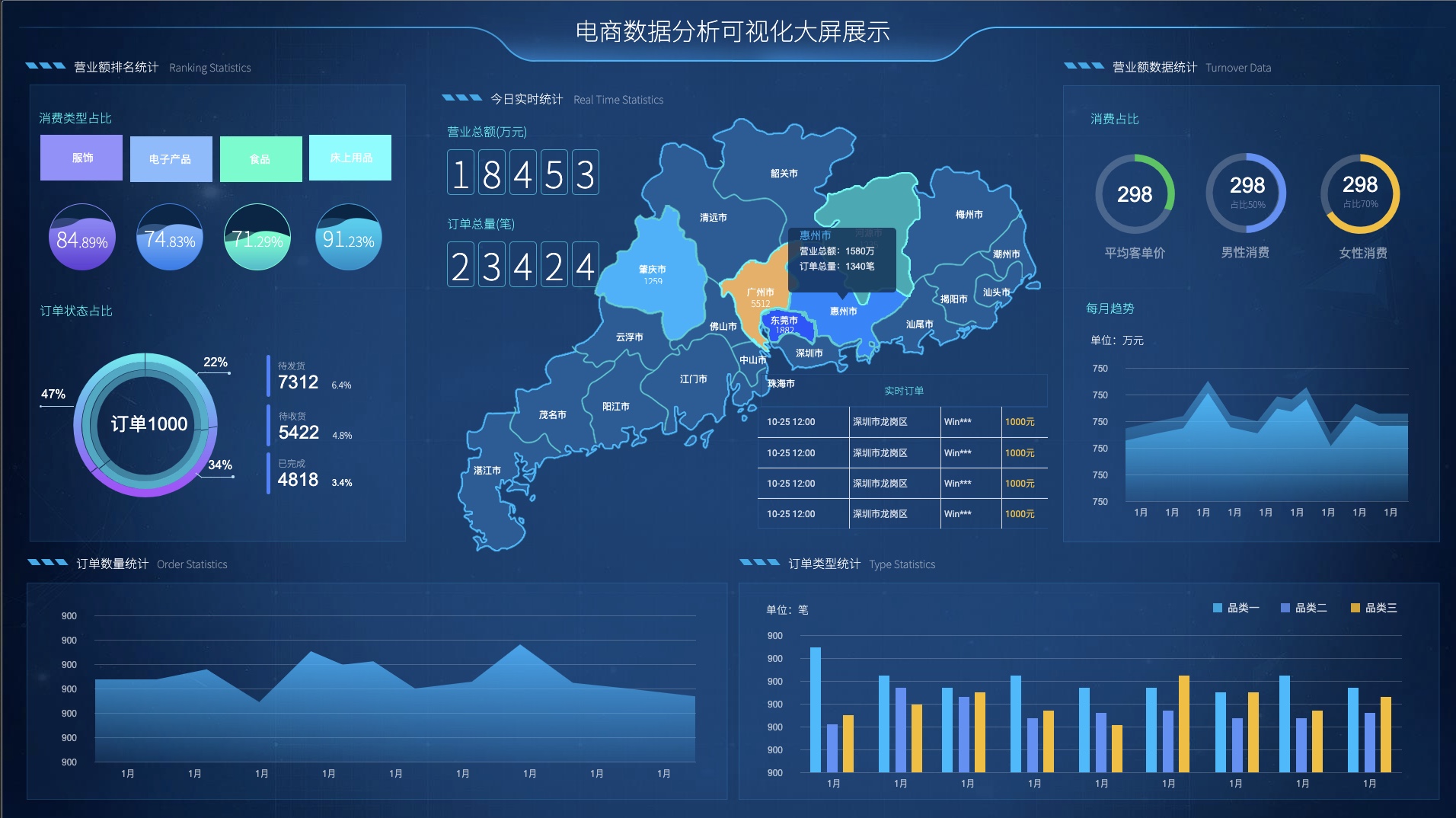
Task: Select 汕头市 on the map
Action: point(996,292)
